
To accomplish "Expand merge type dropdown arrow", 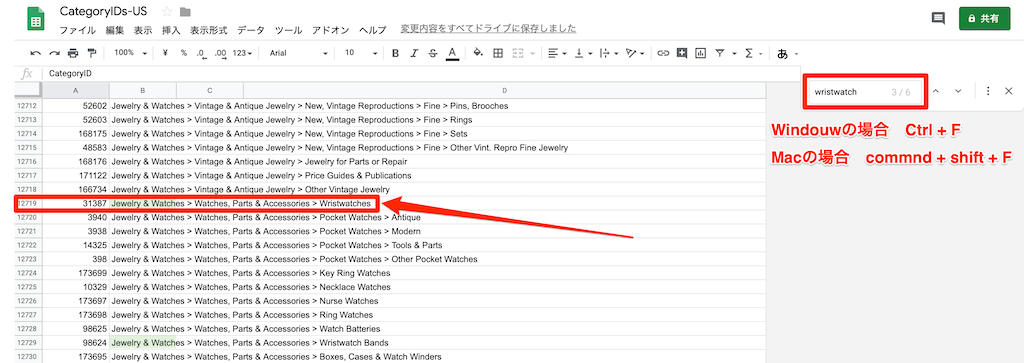I will (532, 54).
